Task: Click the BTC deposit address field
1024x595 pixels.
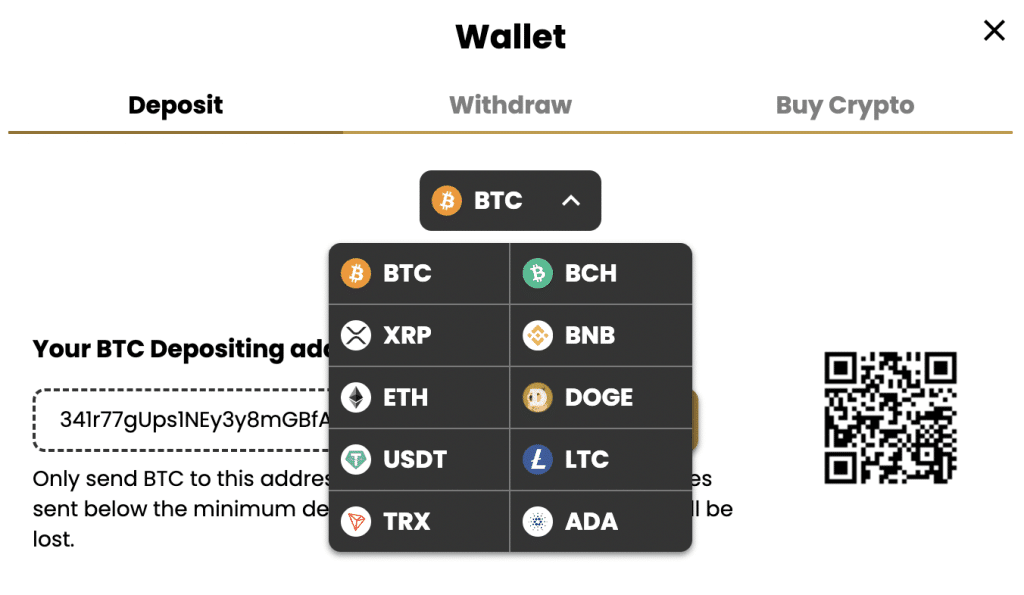Action: [182, 420]
